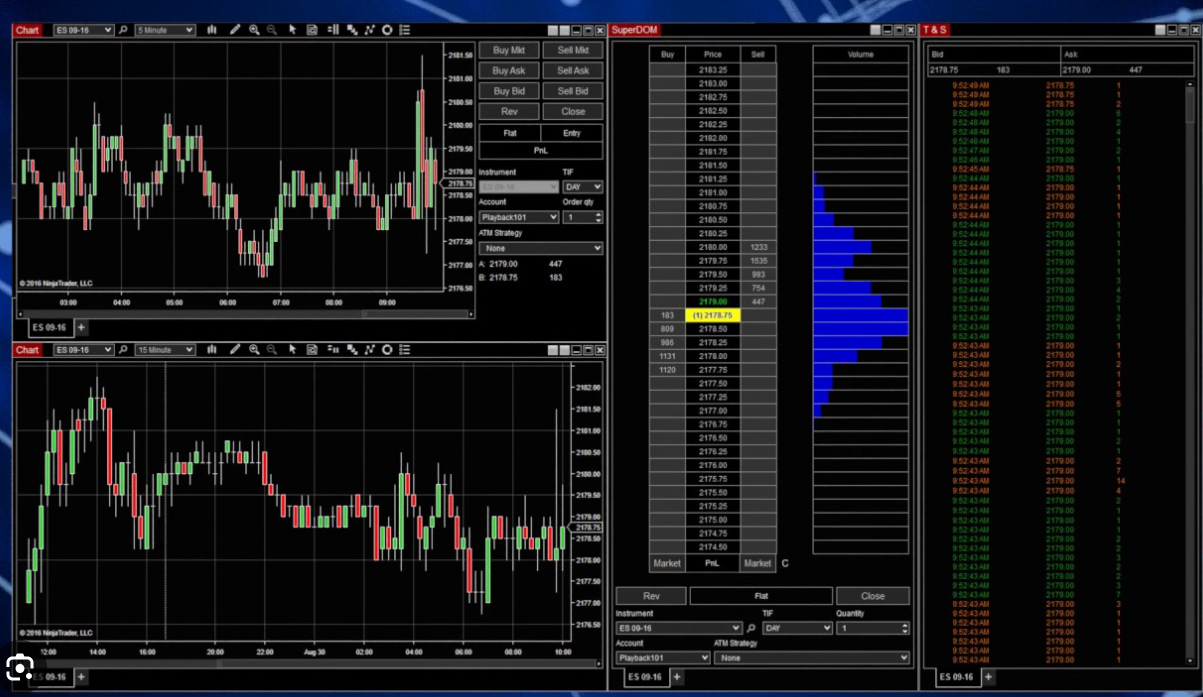Image resolution: width=1203 pixels, height=697 pixels.
Task: Open SuperDOM ATM Strategy None dropdown
Action: click(812, 658)
